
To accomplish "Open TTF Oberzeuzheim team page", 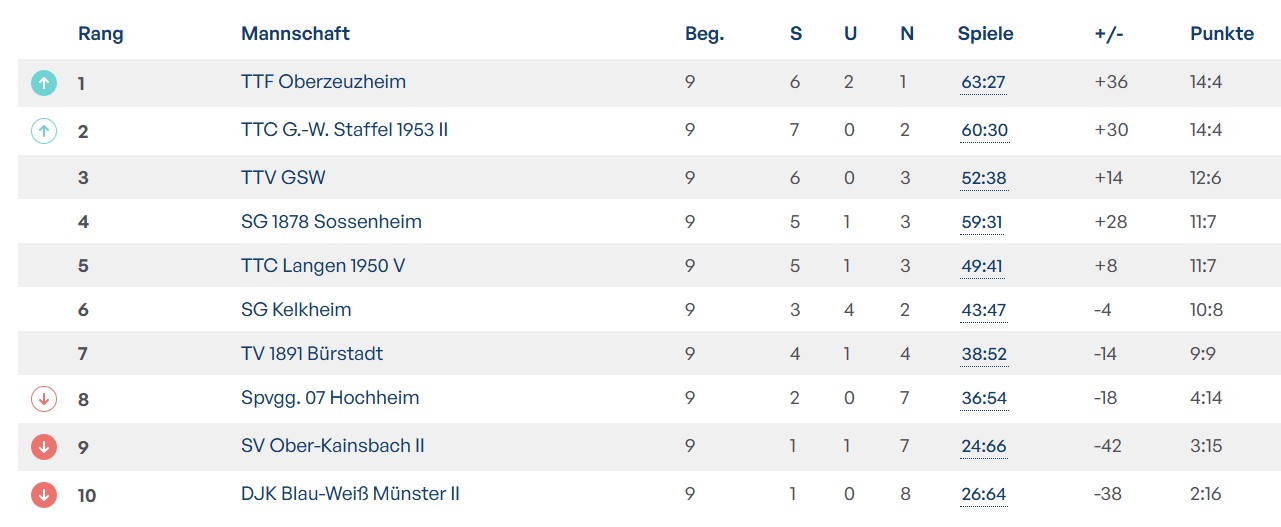I will coord(323,82).
